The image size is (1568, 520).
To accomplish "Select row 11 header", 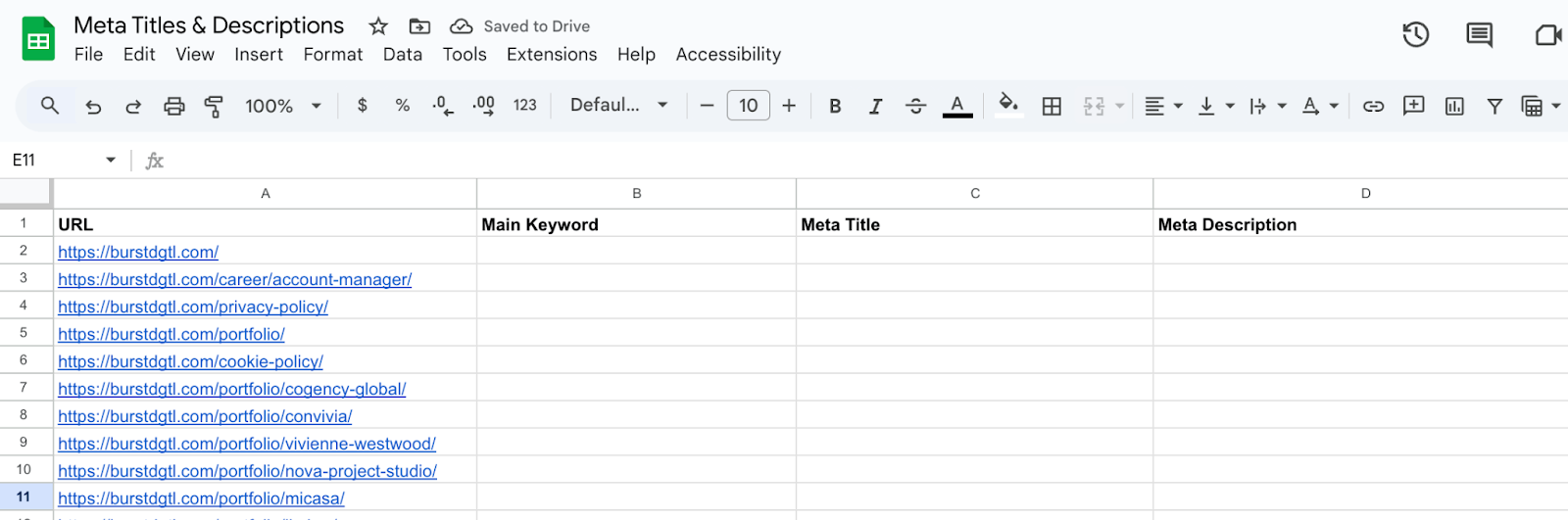I will click(24, 496).
